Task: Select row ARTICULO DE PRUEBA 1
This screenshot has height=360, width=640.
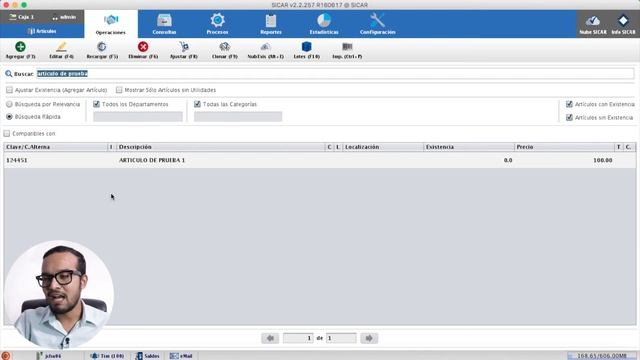Action: click(320, 160)
